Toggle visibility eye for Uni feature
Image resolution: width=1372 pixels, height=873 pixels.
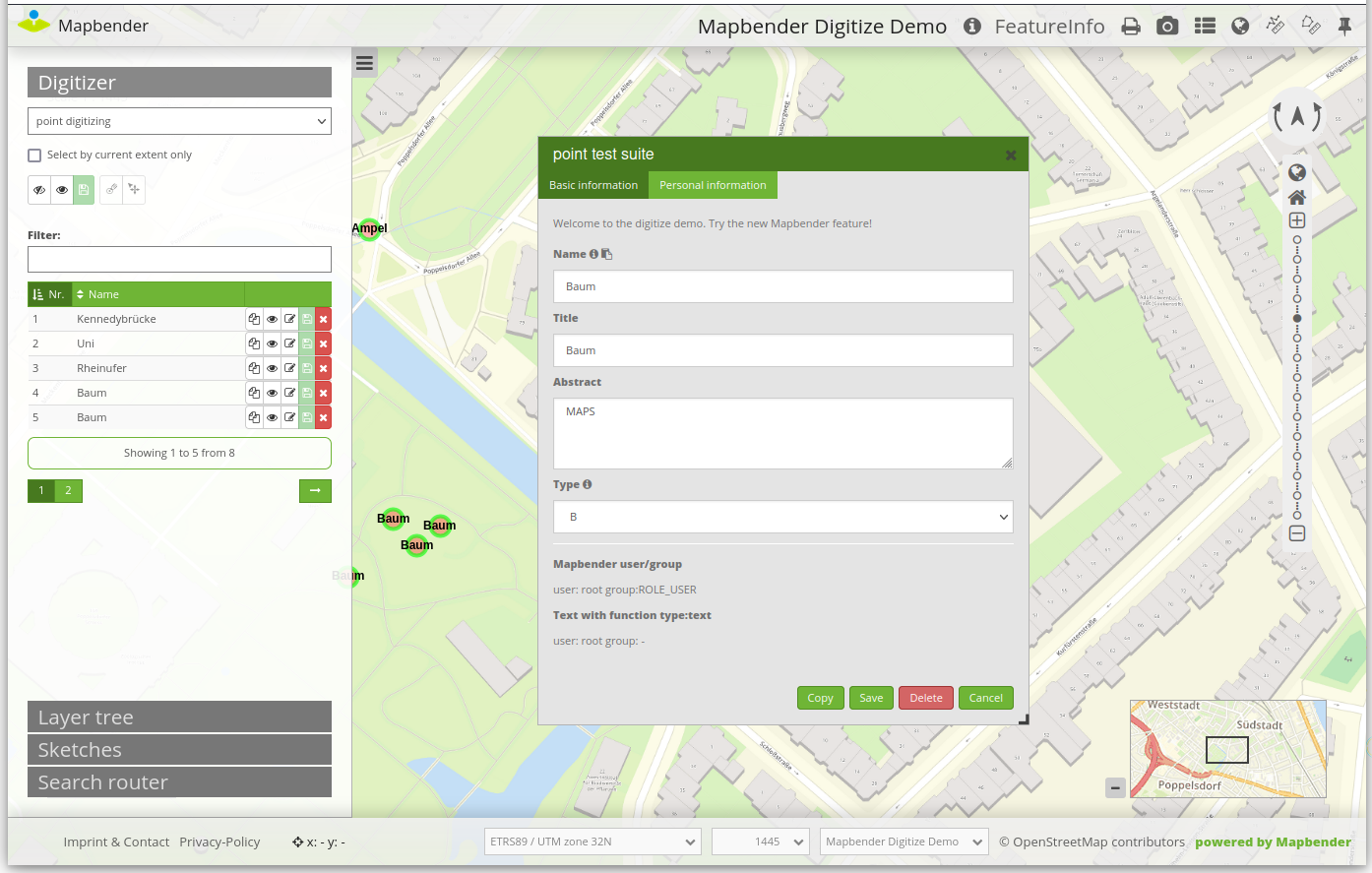tap(272, 343)
